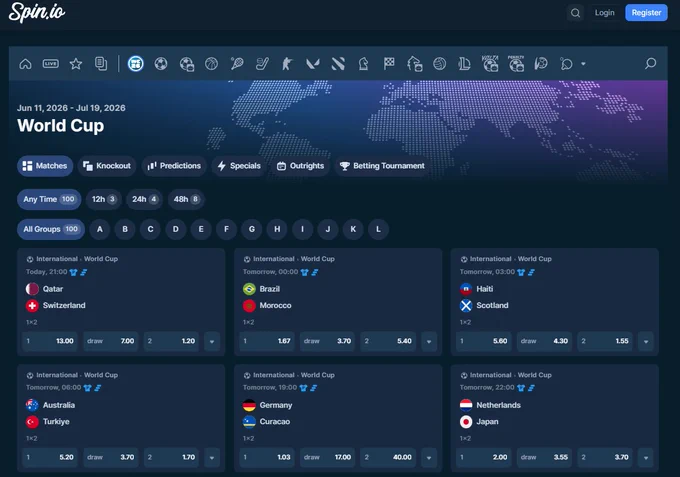
Task: Open the Outrights tab
Action: pos(301,166)
